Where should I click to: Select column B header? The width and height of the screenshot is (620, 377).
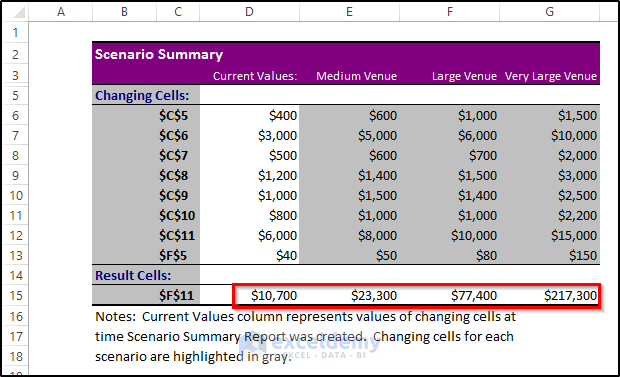click(x=124, y=12)
